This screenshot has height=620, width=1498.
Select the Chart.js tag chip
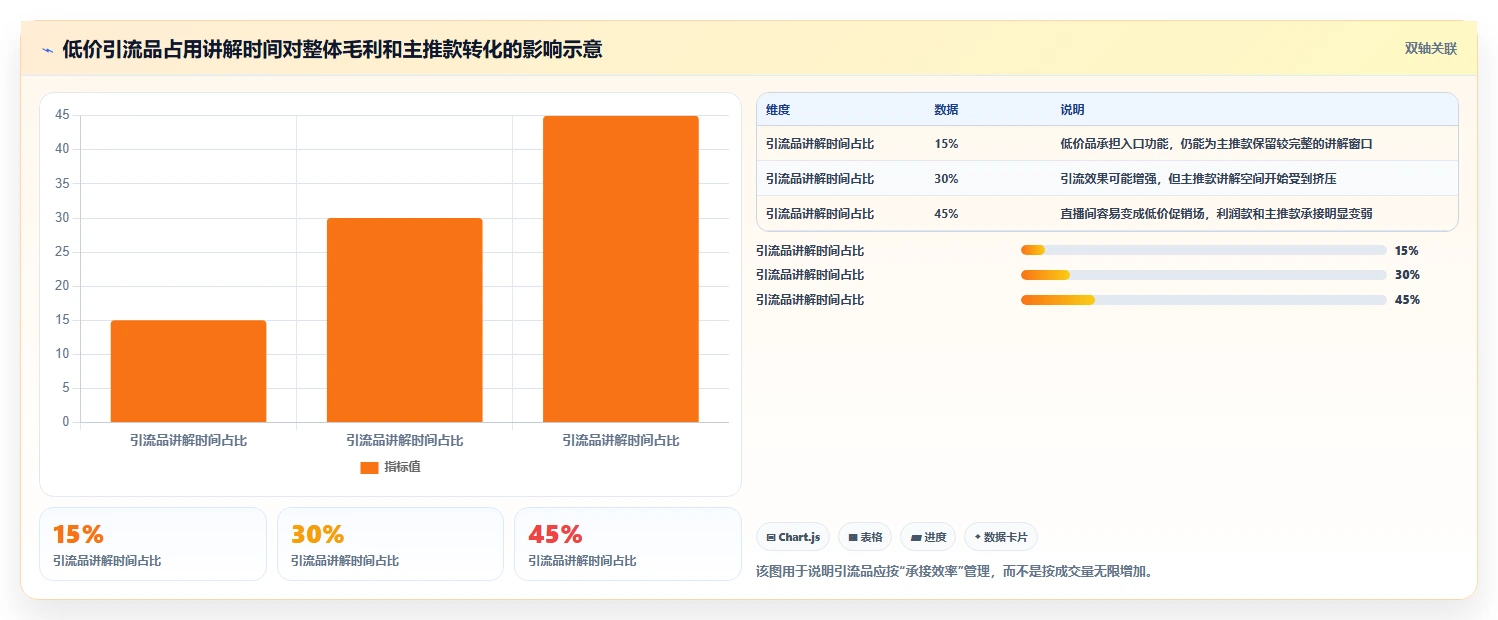click(793, 537)
